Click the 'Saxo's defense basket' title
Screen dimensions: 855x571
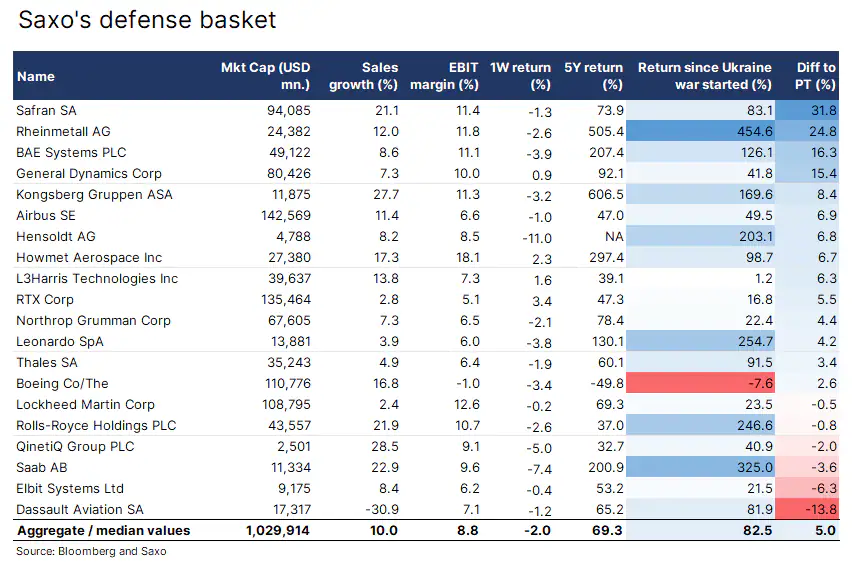click(147, 20)
